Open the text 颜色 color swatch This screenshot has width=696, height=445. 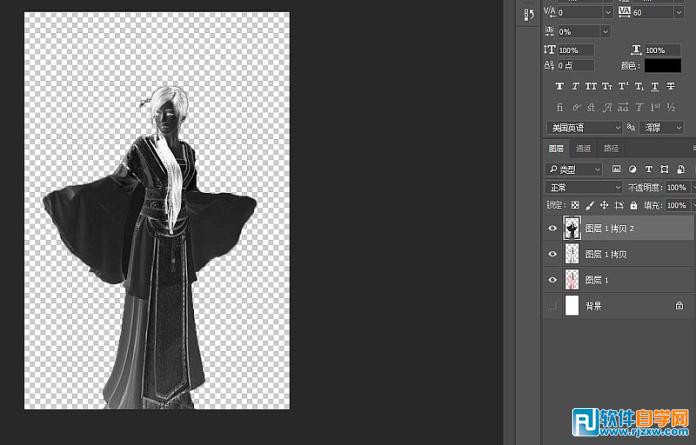point(662,65)
